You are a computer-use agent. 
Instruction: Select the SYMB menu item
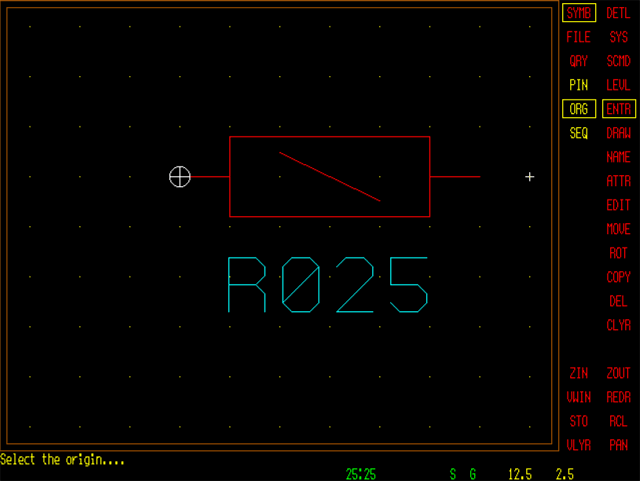click(x=579, y=13)
